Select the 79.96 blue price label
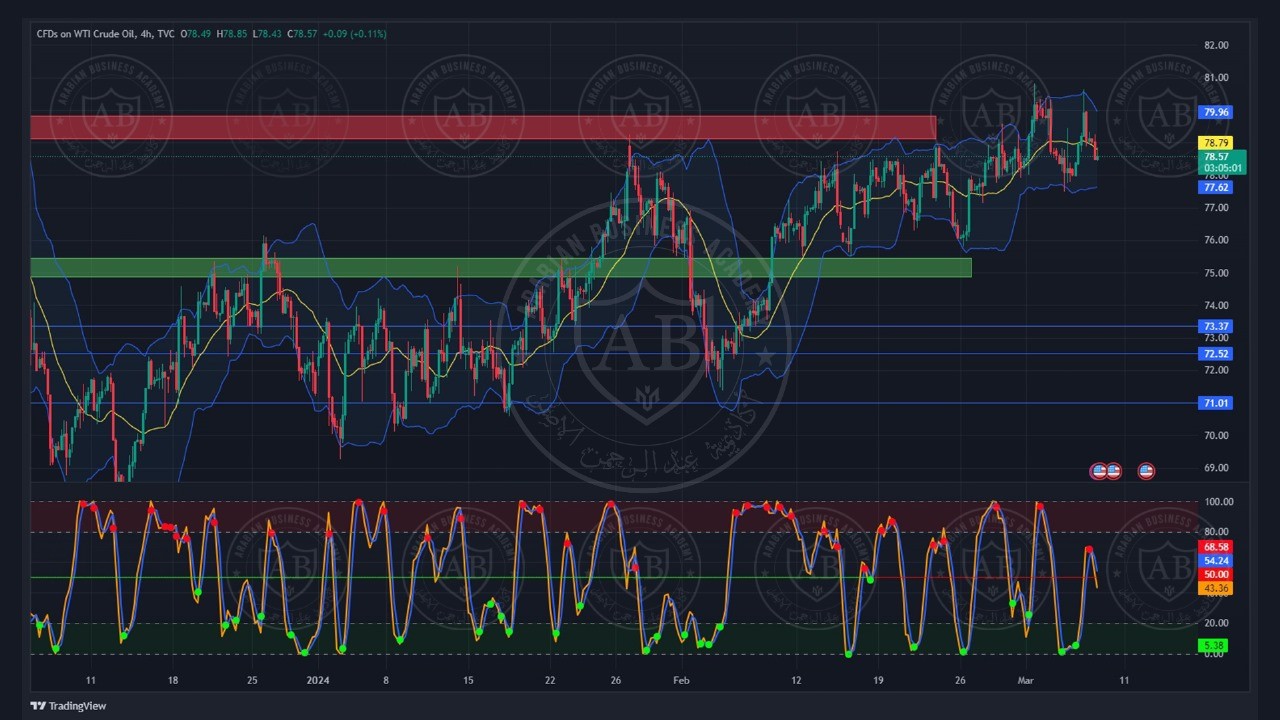 pos(1216,113)
